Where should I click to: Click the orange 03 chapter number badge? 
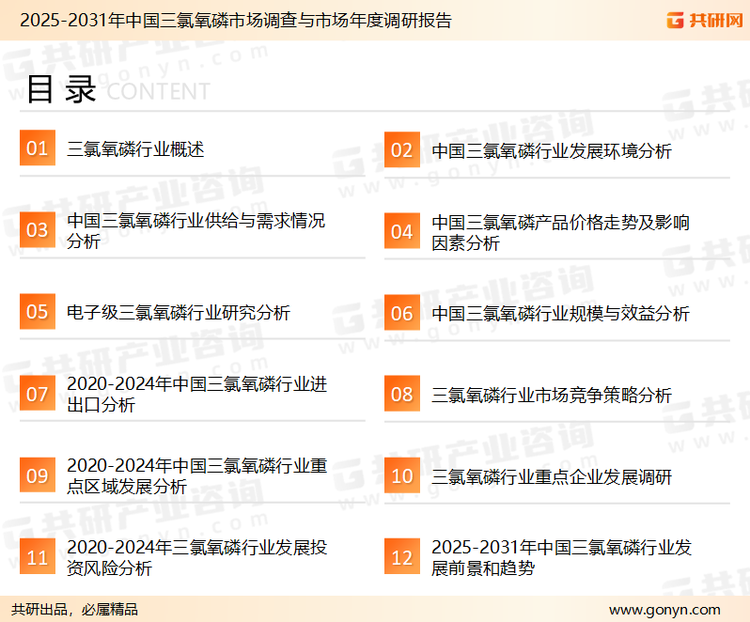pyautogui.click(x=37, y=230)
